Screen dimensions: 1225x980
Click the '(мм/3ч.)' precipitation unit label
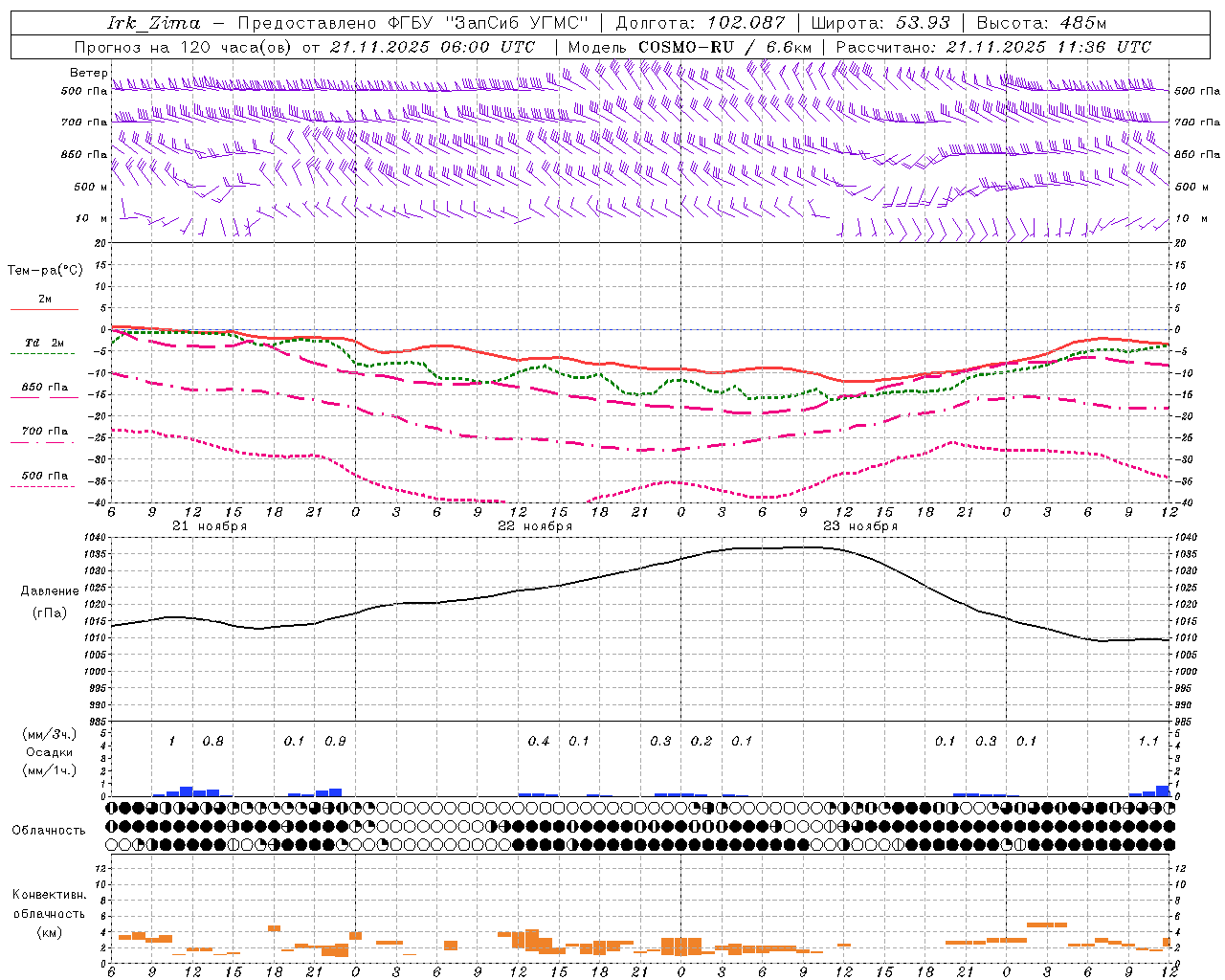click(50, 734)
